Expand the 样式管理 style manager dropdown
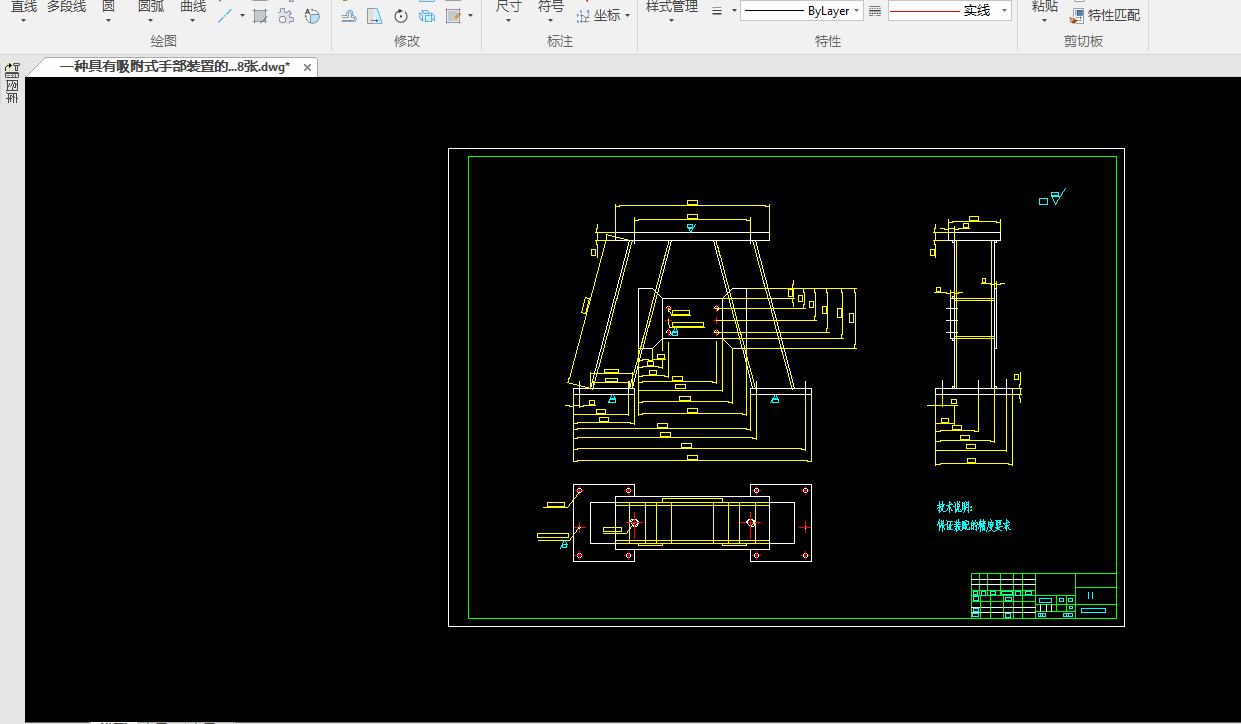The height and width of the screenshot is (724, 1241). point(671,19)
